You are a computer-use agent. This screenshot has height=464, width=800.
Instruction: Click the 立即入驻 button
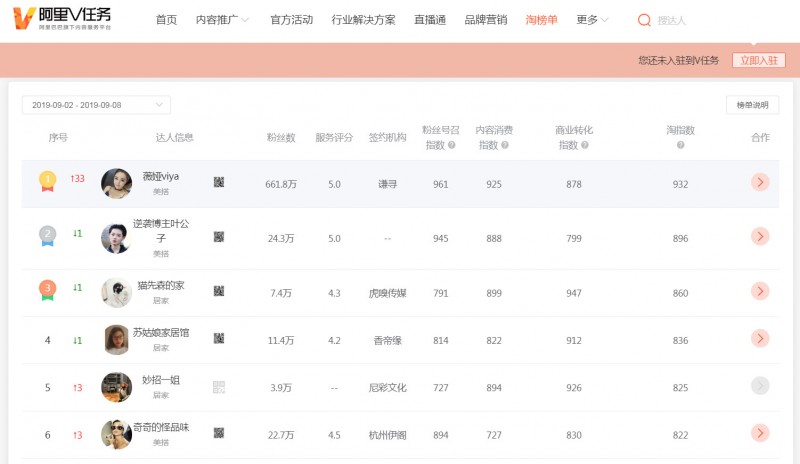[758, 60]
